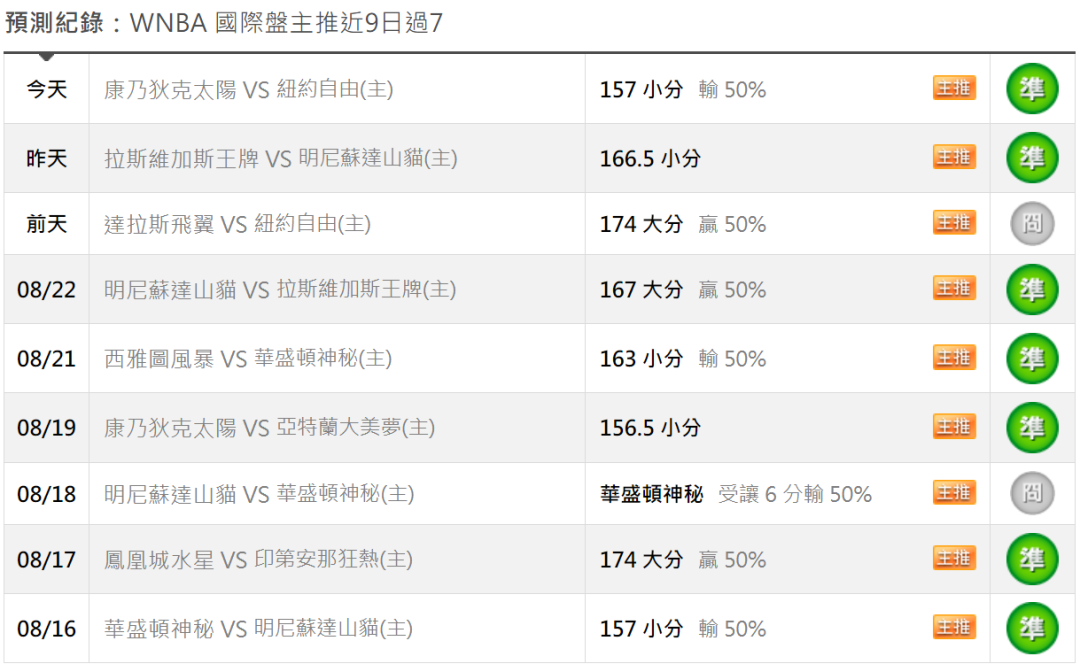1080x664 pixels.
Task: Open 西雅圖風暴 VS 華盛頓神秘 matchup
Action: point(248,358)
